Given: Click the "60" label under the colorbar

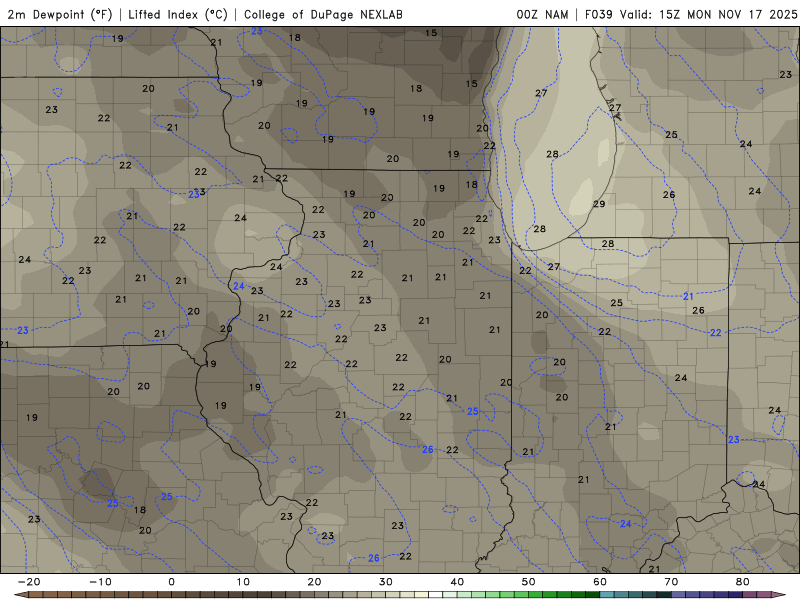Looking at the screenshot, I should (600, 582).
